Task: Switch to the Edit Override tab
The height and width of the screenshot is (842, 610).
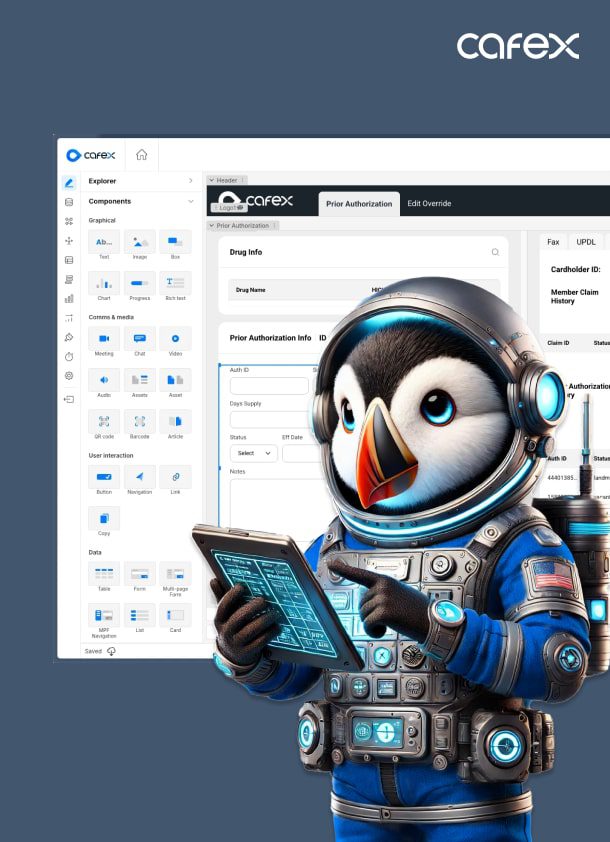Action: (x=429, y=204)
